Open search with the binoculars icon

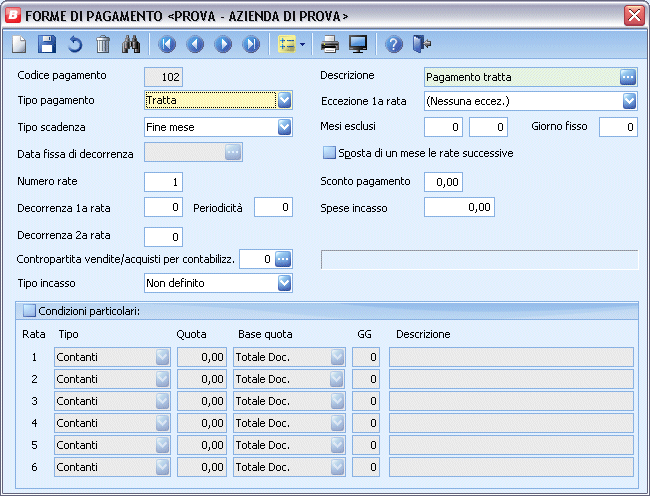click(x=131, y=44)
